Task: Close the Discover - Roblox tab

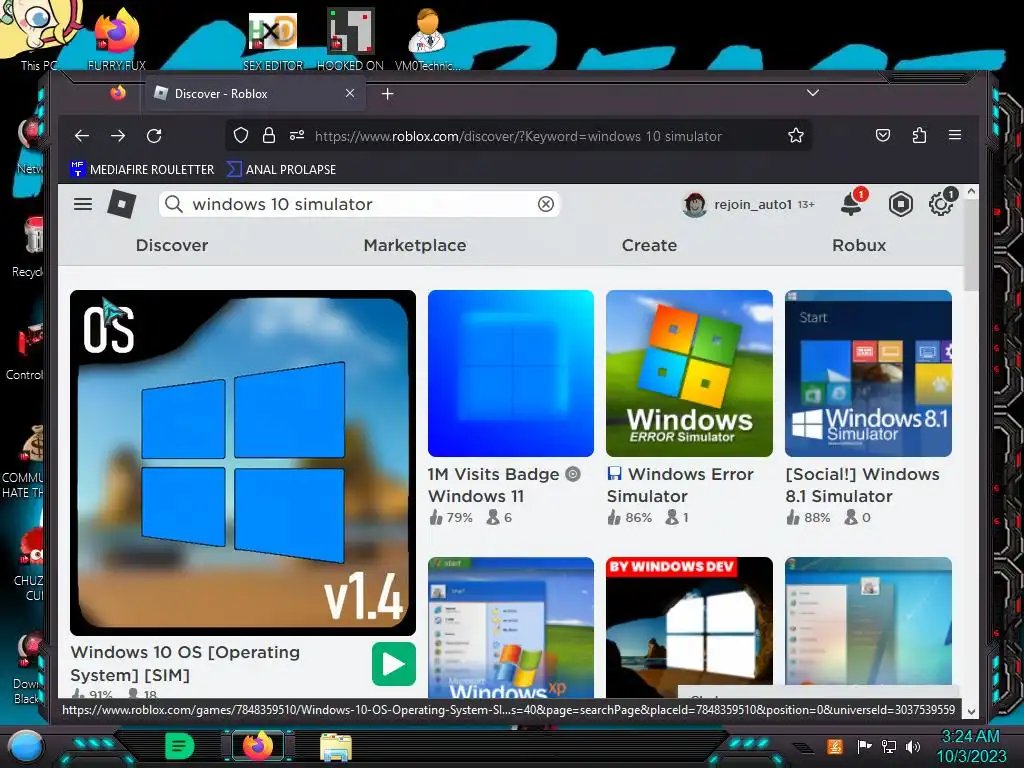Action: [x=350, y=93]
